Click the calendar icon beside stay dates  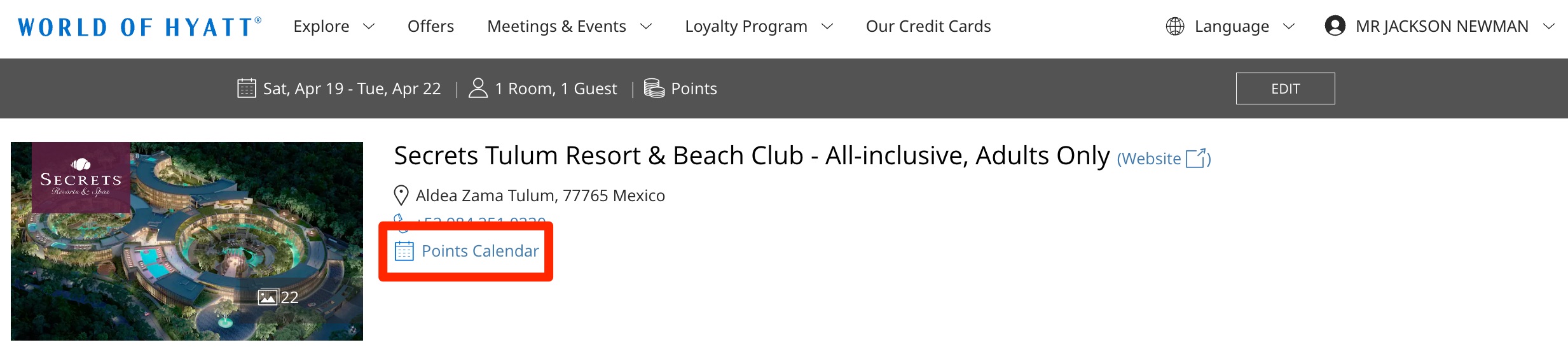246,88
